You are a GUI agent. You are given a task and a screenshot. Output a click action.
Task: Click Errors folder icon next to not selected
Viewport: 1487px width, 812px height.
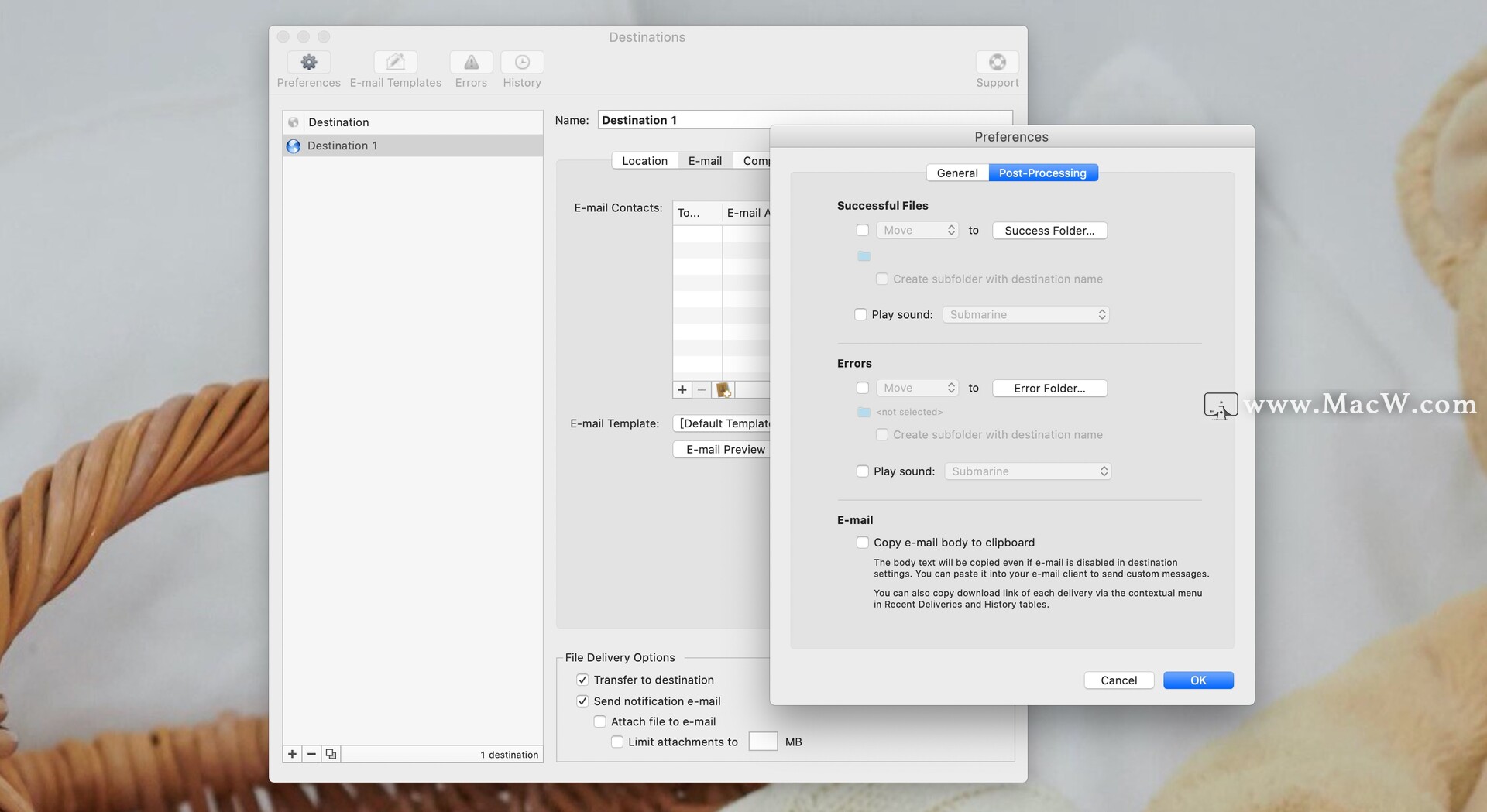click(x=864, y=413)
